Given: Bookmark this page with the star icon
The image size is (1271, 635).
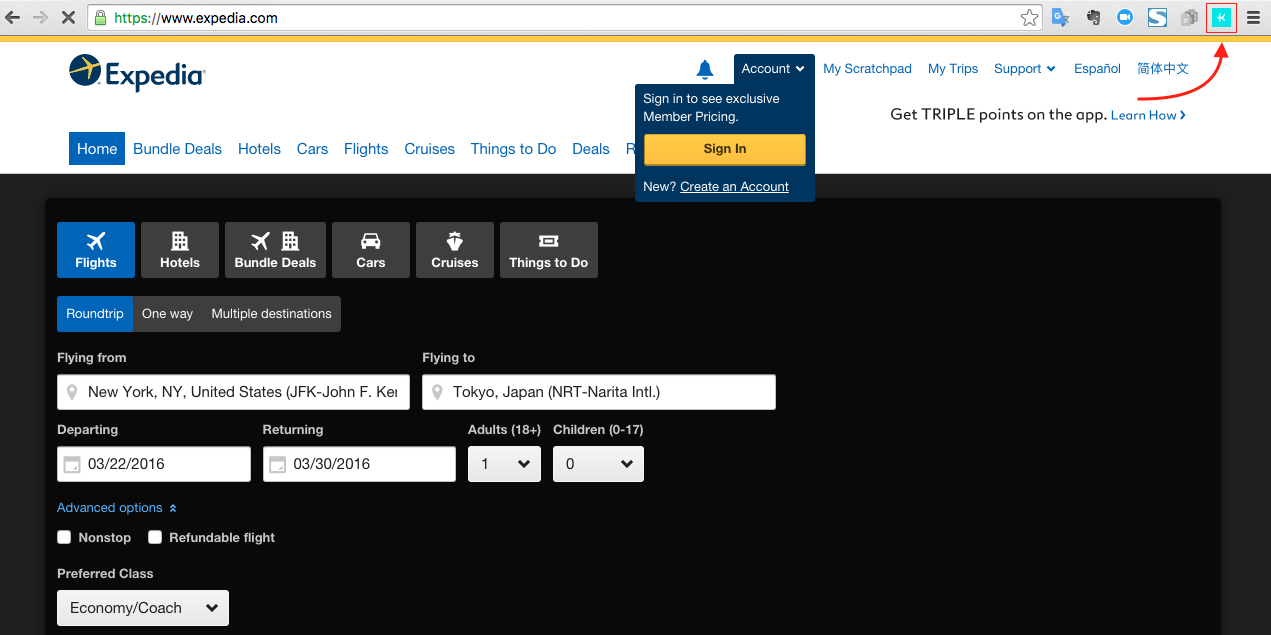Looking at the screenshot, I should (x=1029, y=18).
